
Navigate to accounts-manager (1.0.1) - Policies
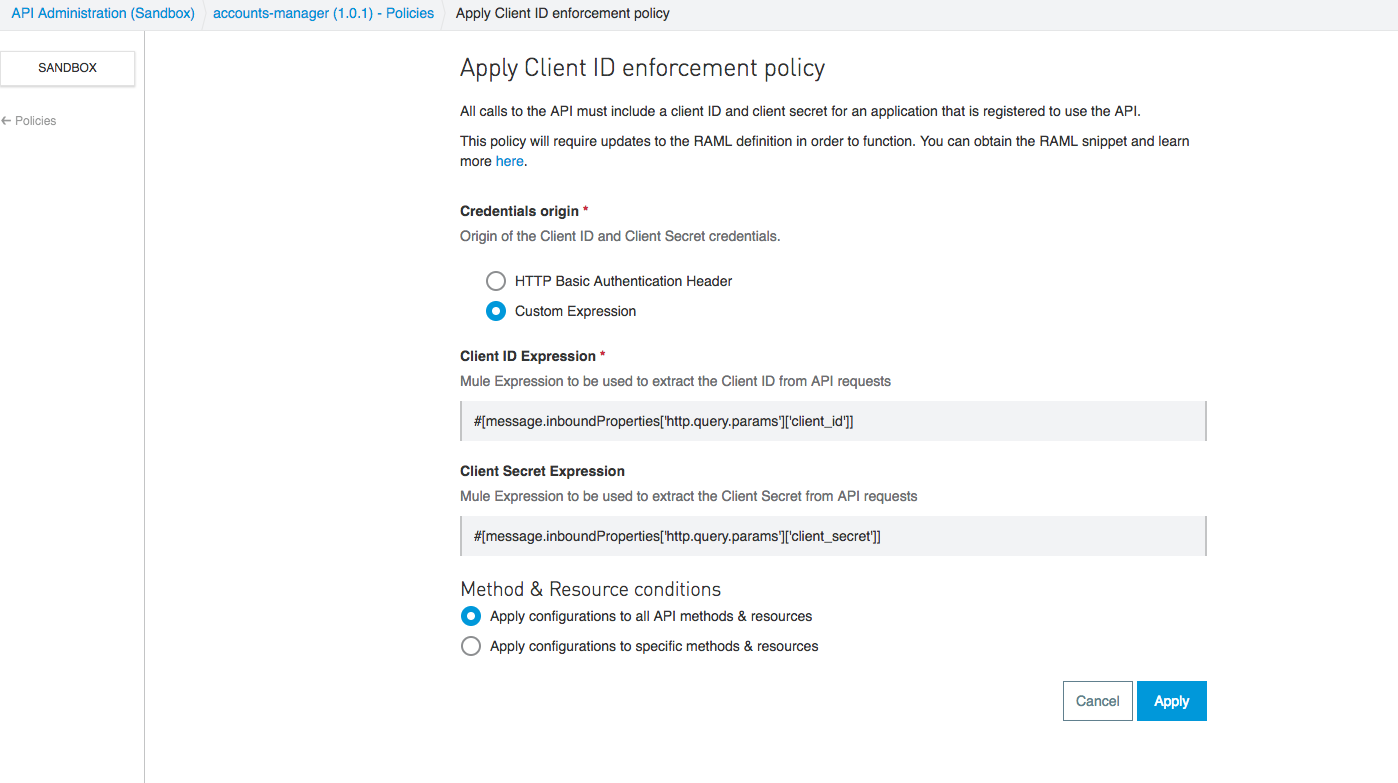[x=322, y=13]
